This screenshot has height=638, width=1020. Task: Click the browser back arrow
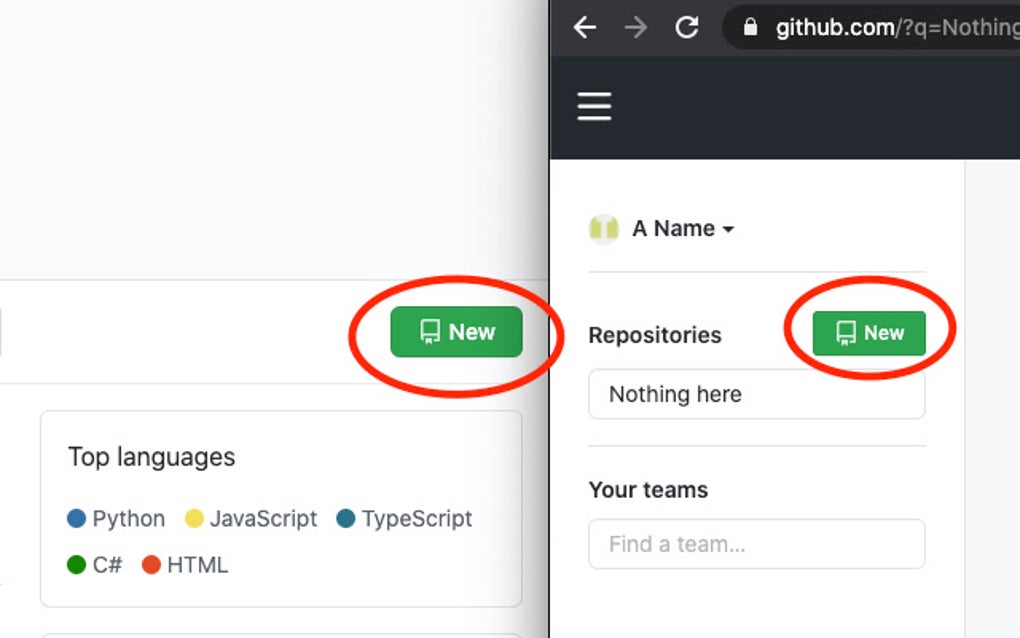(x=585, y=27)
